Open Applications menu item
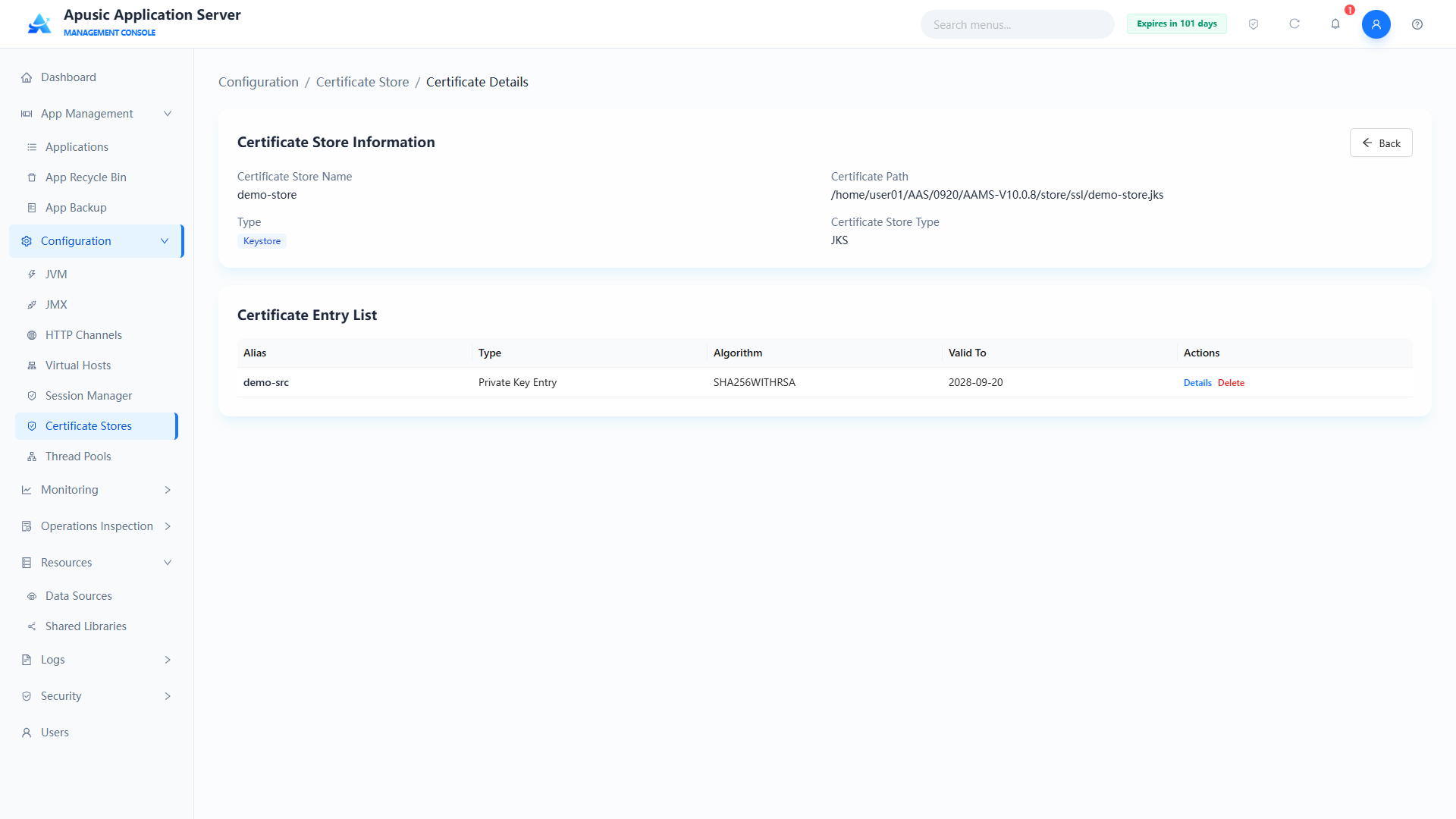 coord(96,147)
